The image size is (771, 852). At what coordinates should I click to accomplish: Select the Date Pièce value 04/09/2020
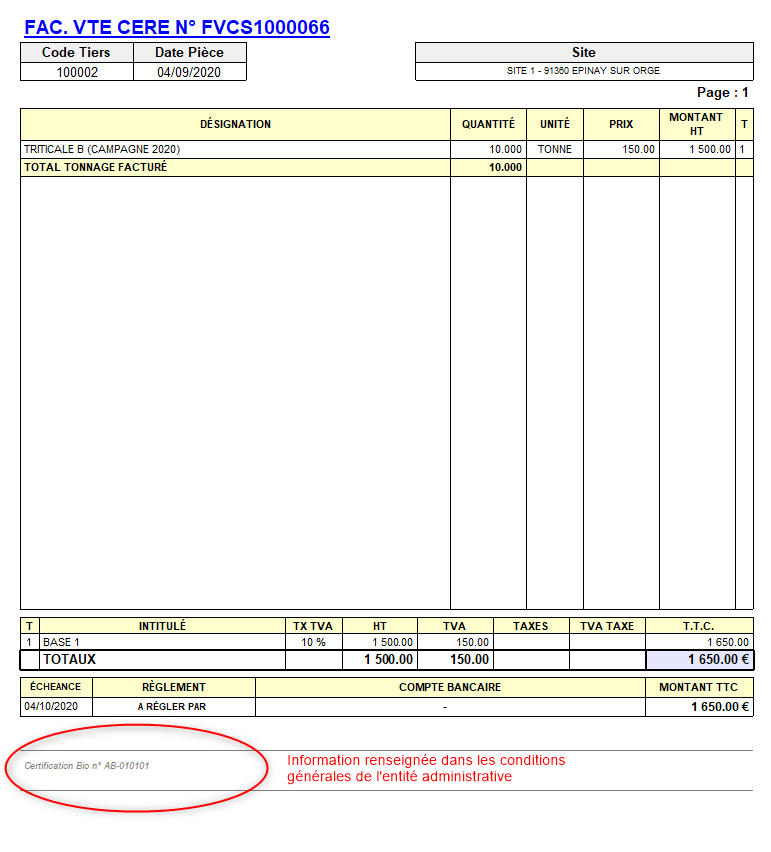pos(189,72)
